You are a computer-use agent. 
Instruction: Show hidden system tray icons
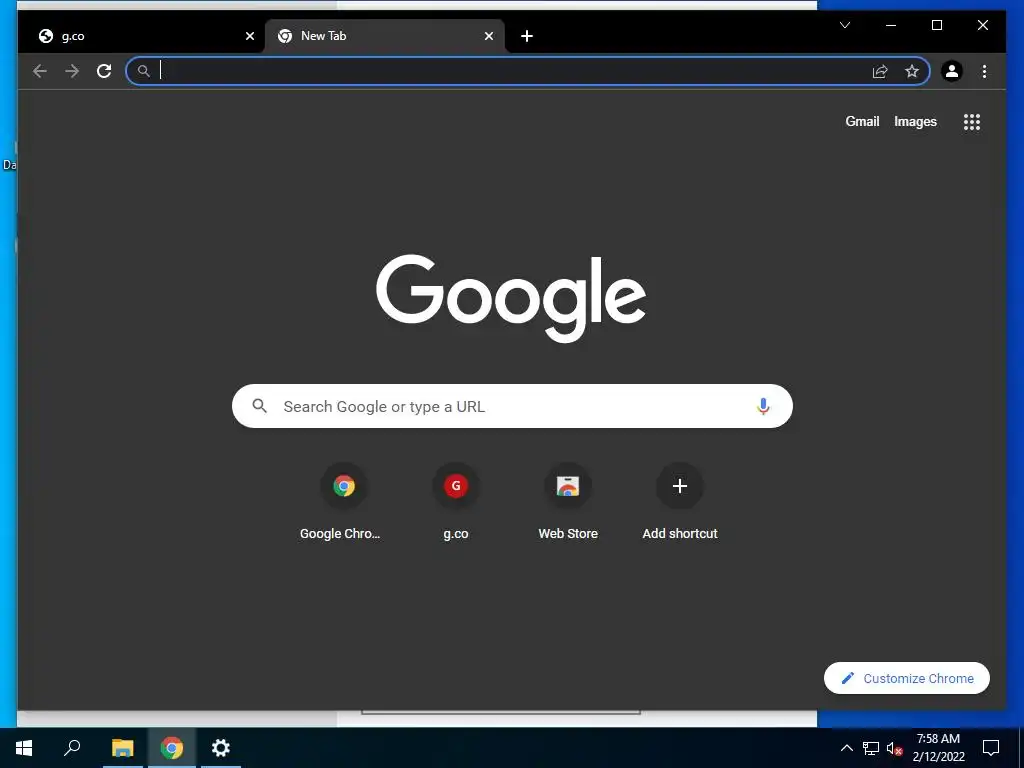click(846, 748)
